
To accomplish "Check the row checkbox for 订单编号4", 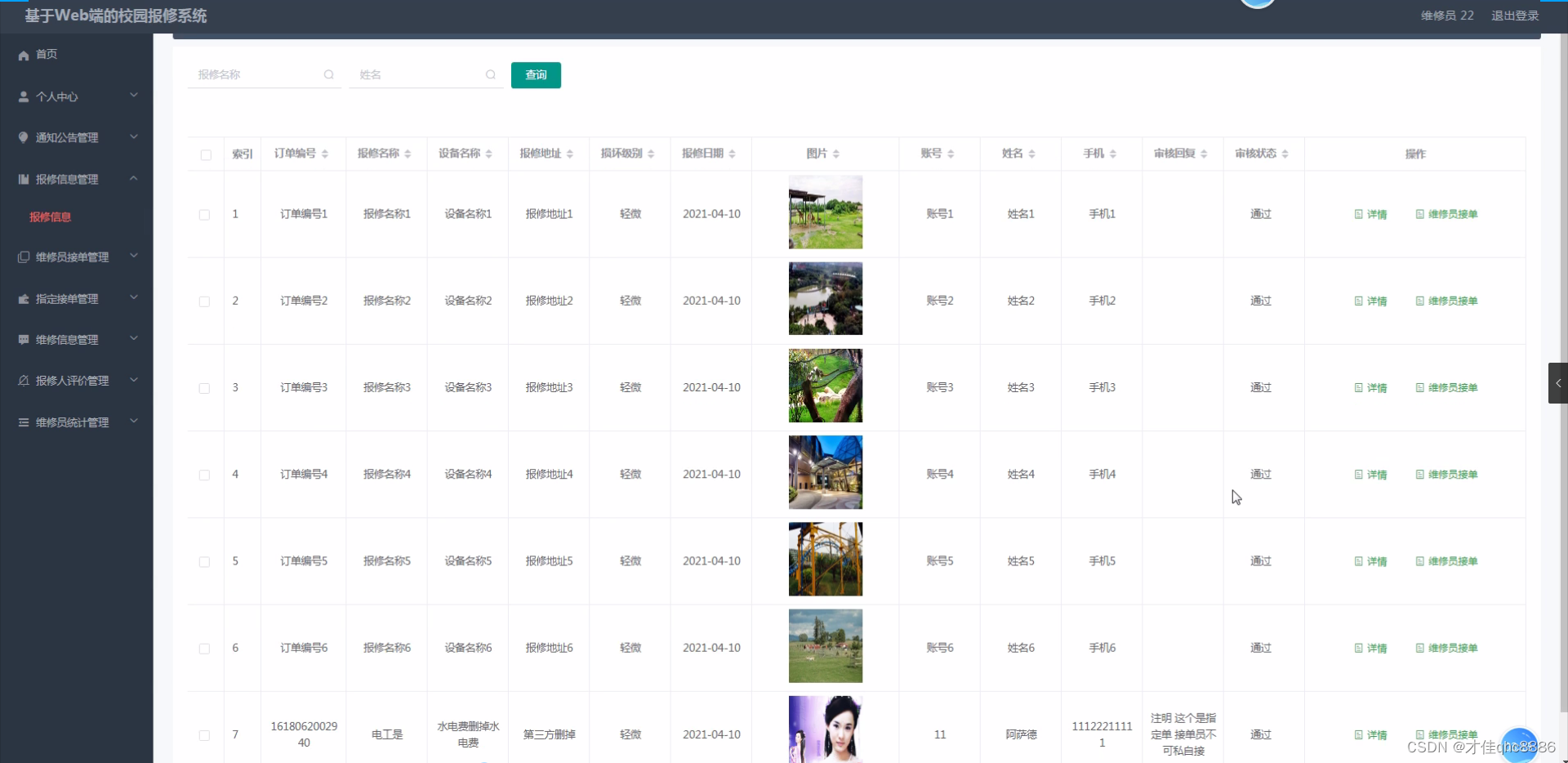I will click(204, 475).
